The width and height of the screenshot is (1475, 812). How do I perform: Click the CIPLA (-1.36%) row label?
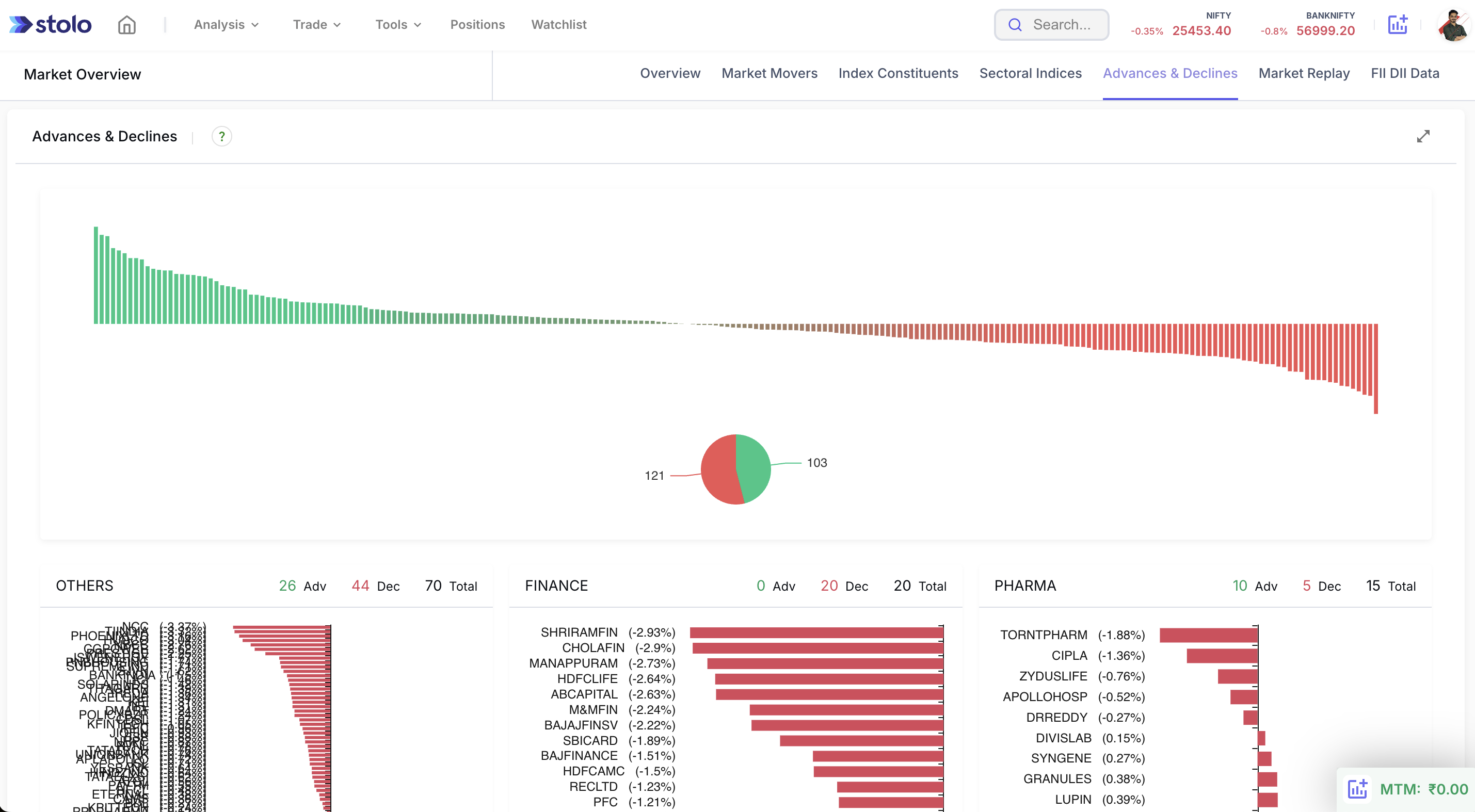[1098, 655]
